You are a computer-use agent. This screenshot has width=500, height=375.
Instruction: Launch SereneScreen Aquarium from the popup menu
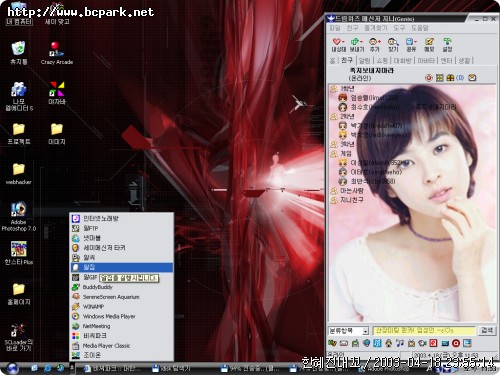(x=122, y=297)
